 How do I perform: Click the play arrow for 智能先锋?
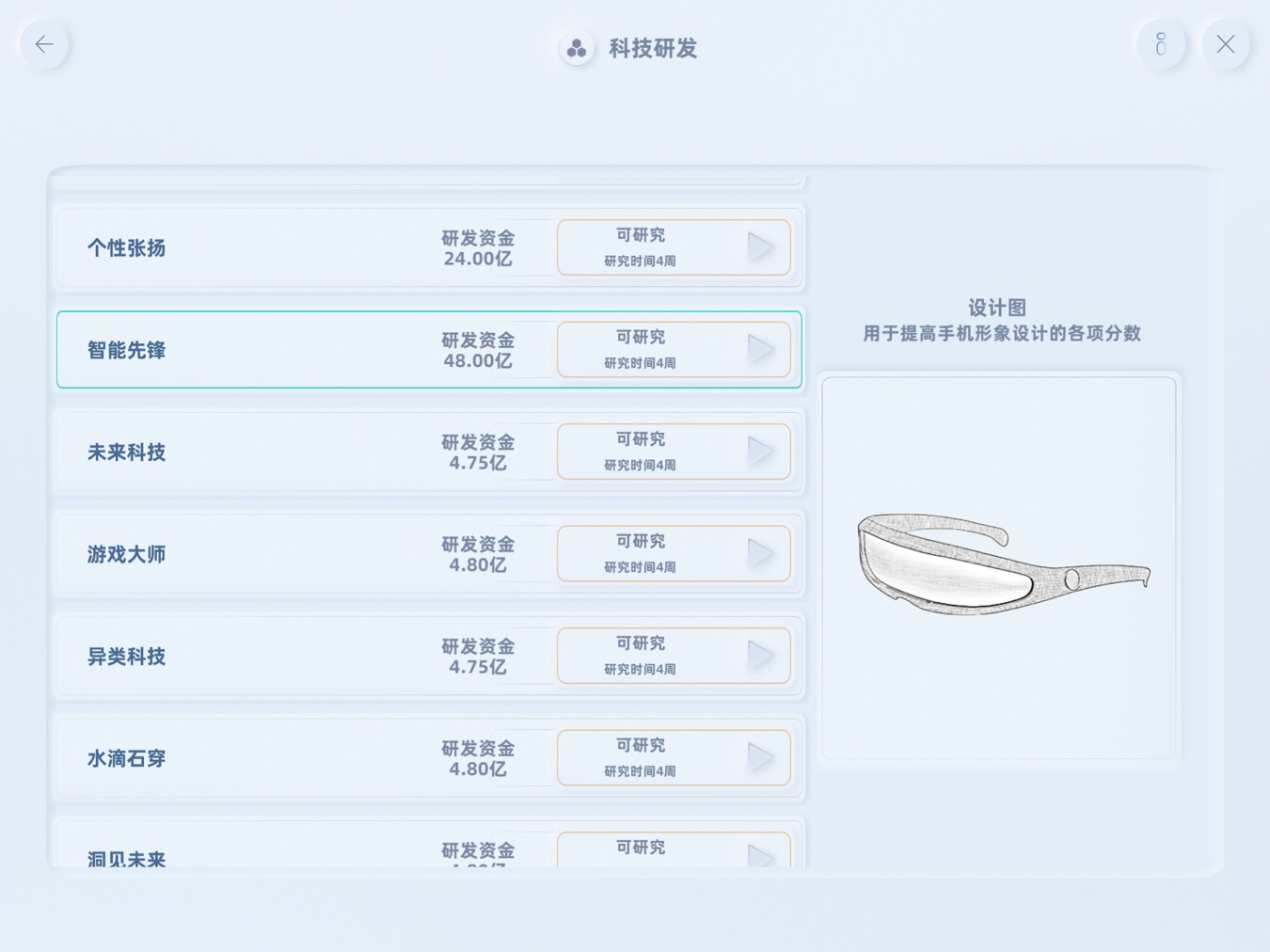pyautogui.click(x=760, y=349)
